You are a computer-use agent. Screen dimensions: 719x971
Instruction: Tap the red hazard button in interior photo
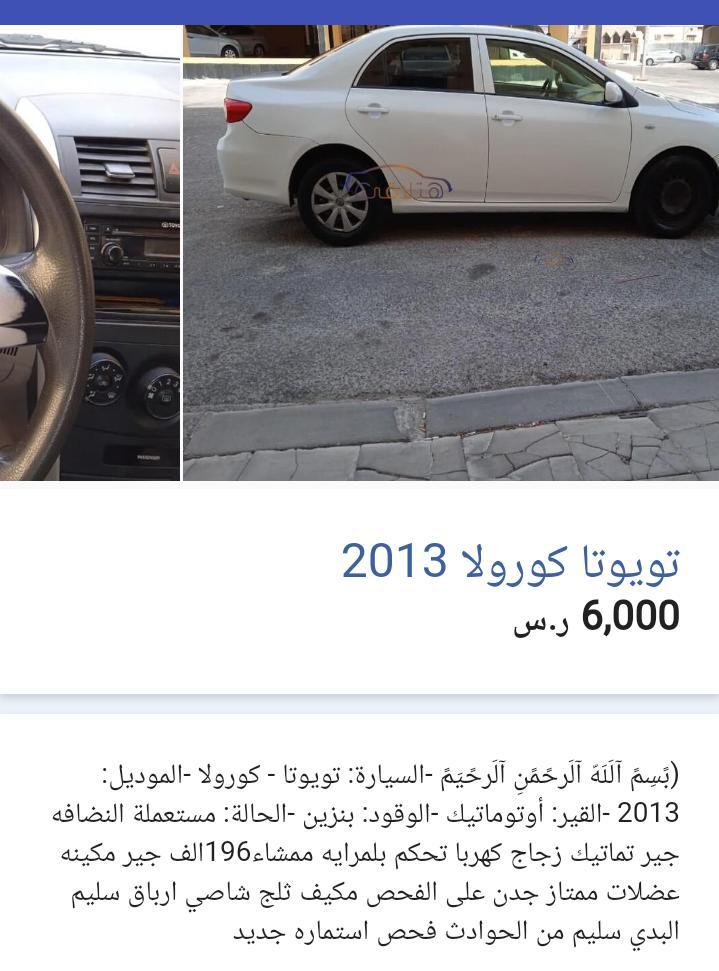point(170,168)
